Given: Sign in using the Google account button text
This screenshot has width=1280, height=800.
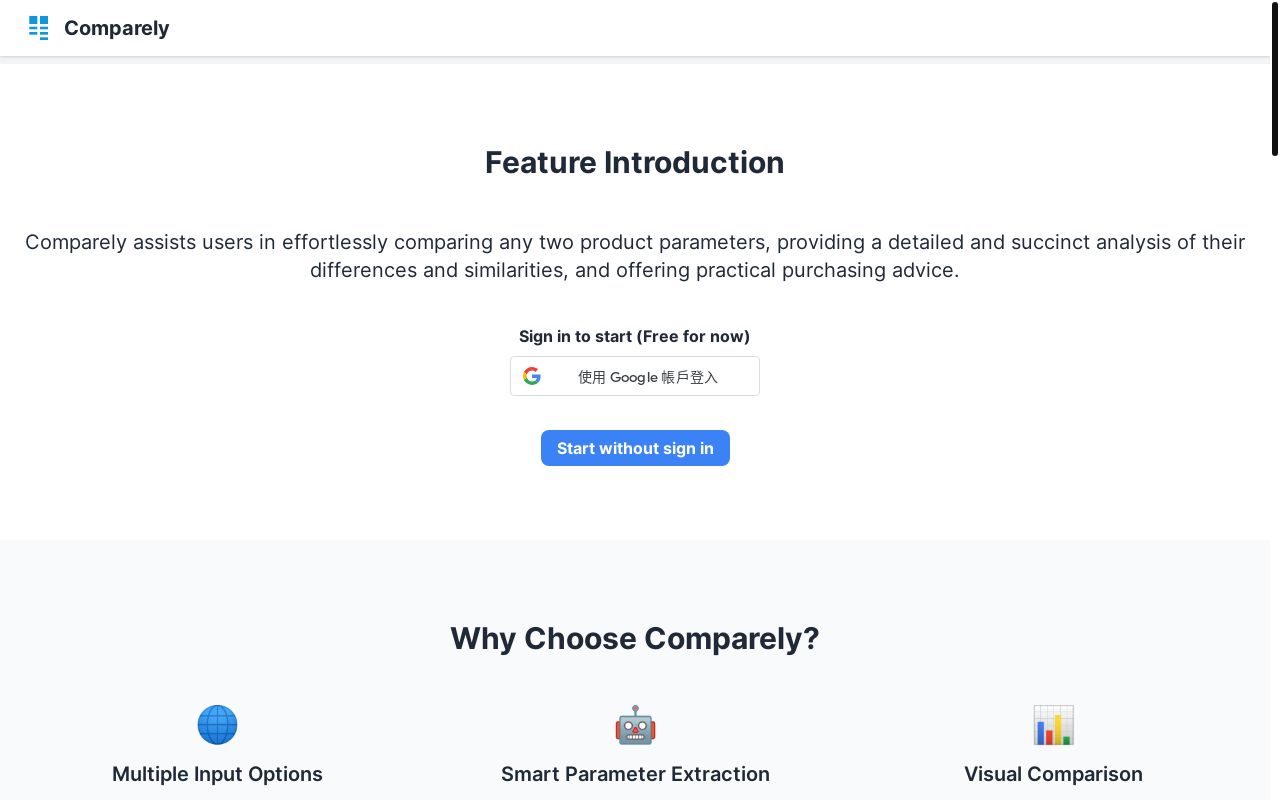Looking at the screenshot, I should click(647, 377).
